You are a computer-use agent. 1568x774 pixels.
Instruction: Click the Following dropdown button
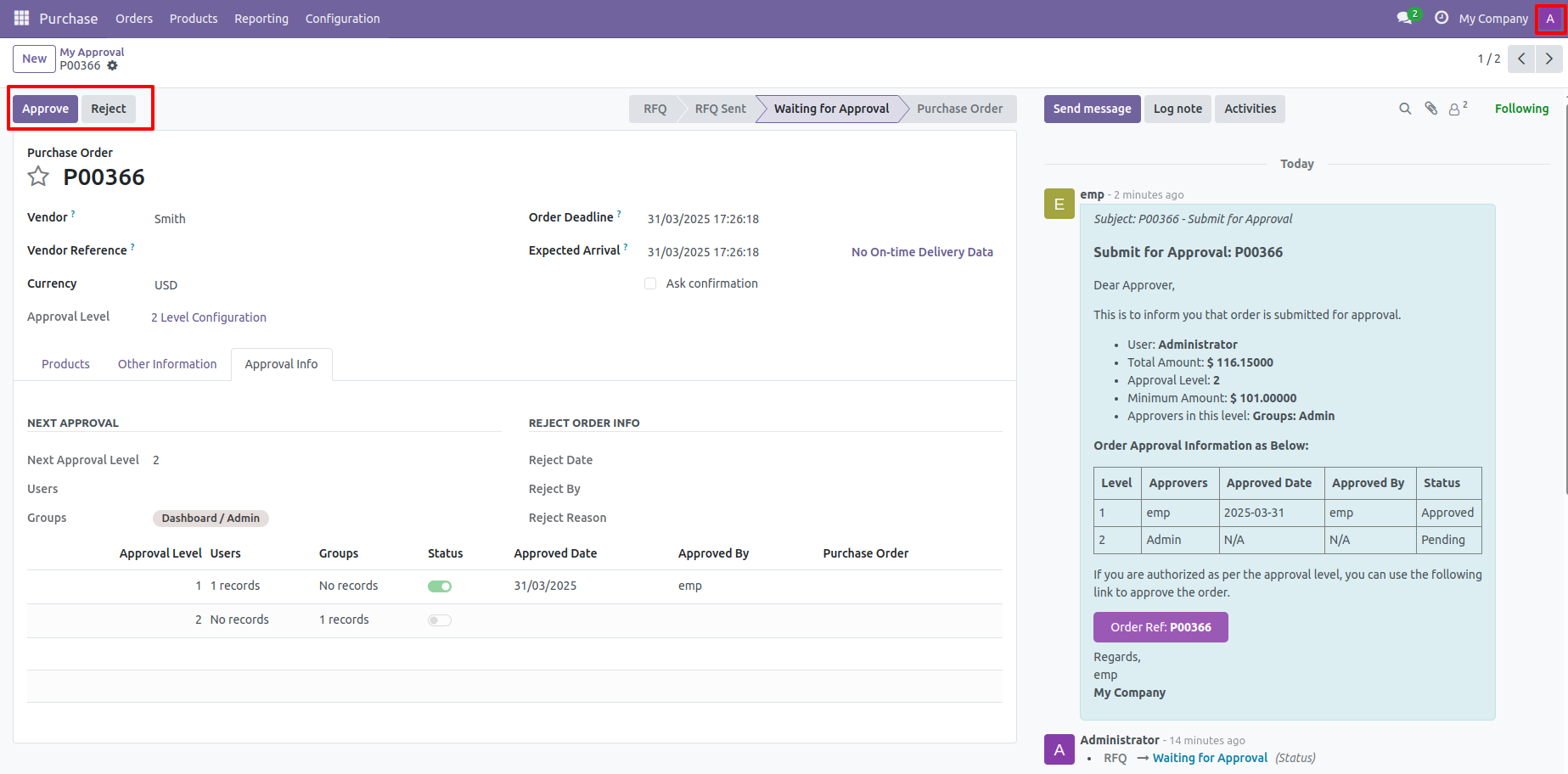1521,109
